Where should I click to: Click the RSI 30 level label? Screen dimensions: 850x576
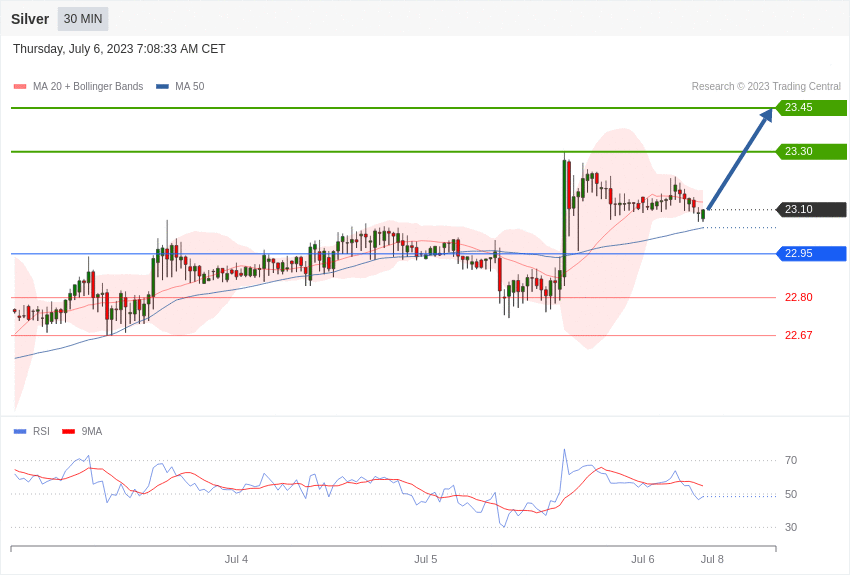click(x=791, y=527)
